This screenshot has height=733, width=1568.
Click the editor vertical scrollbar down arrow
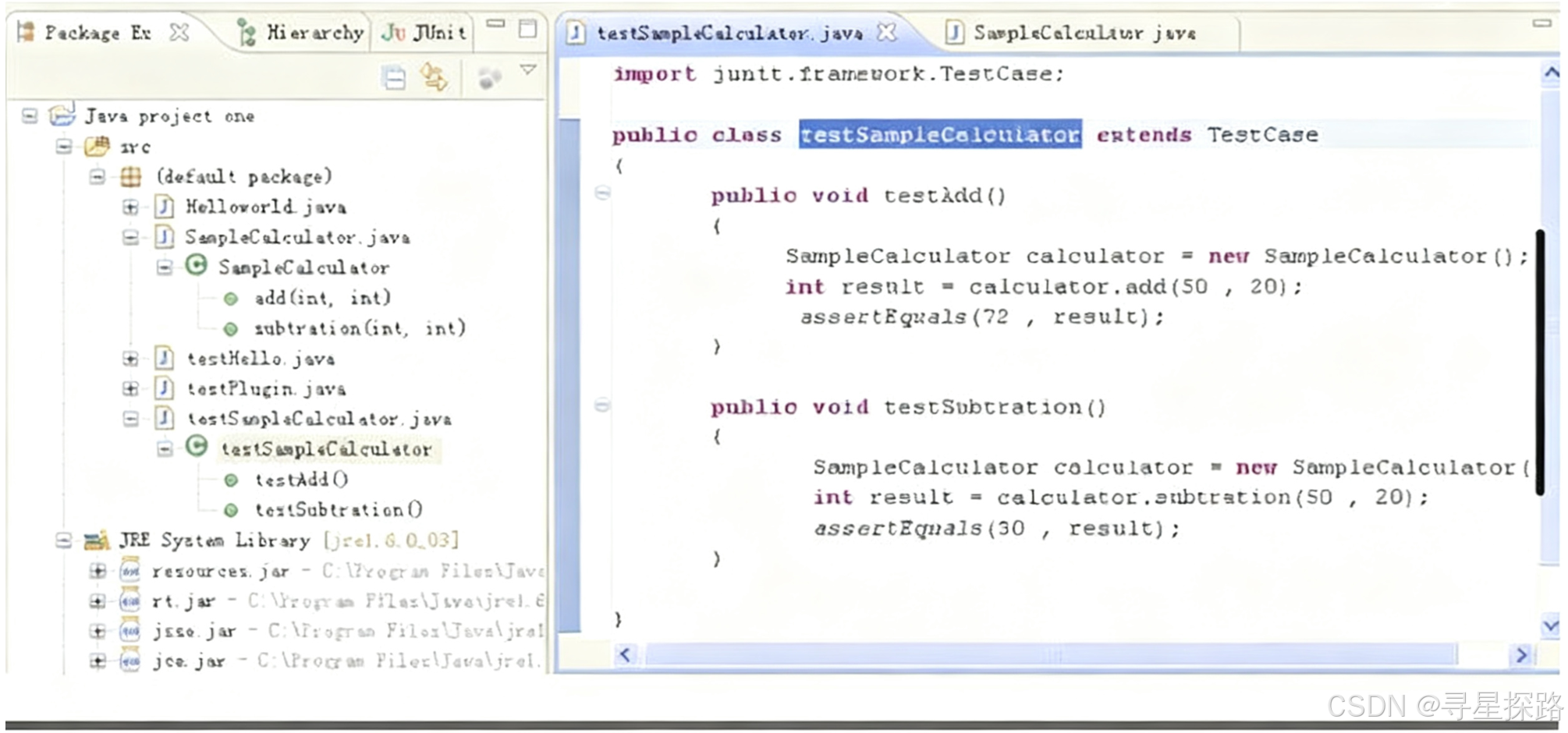pos(1550,625)
